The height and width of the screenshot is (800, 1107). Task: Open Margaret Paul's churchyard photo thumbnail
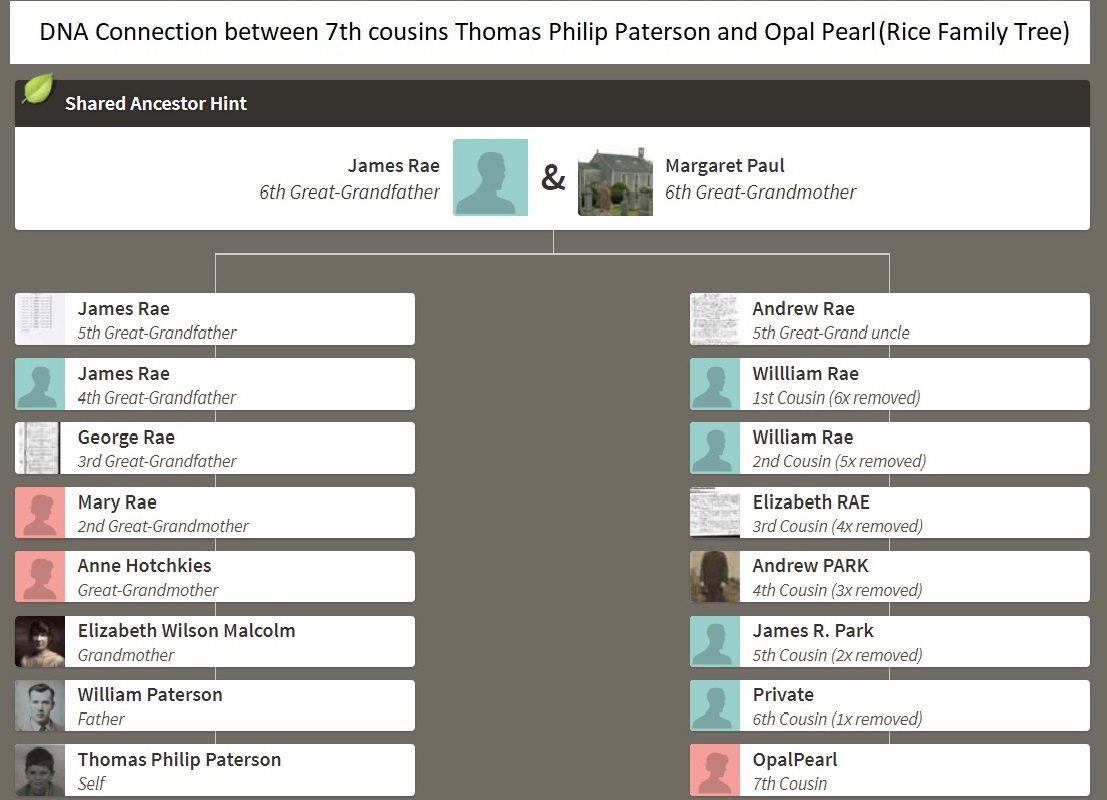click(615, 180)
